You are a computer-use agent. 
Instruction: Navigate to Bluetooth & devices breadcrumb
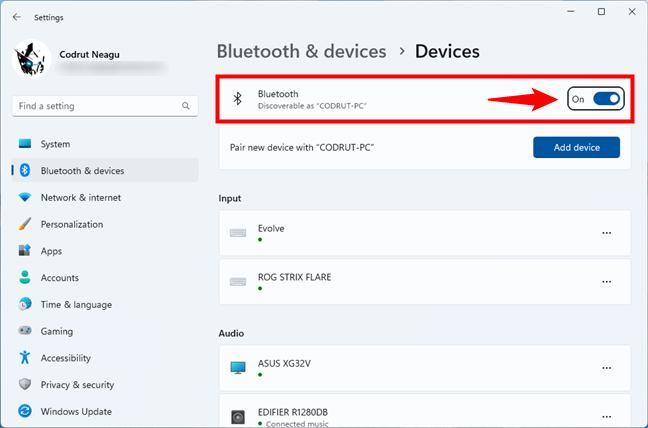tap(302, 52)
